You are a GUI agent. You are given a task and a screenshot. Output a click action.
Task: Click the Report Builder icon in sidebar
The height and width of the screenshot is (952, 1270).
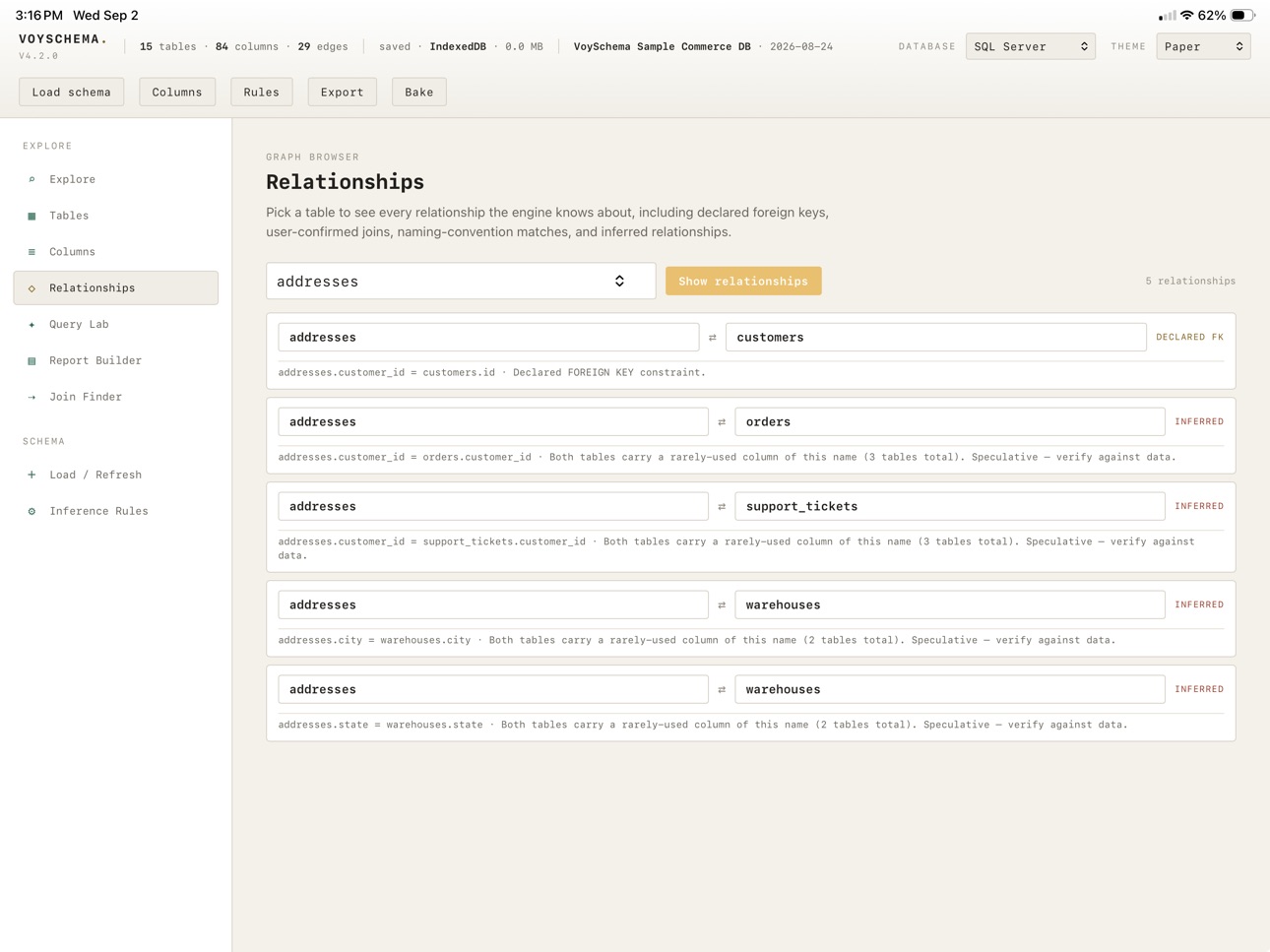pos(32,360)
